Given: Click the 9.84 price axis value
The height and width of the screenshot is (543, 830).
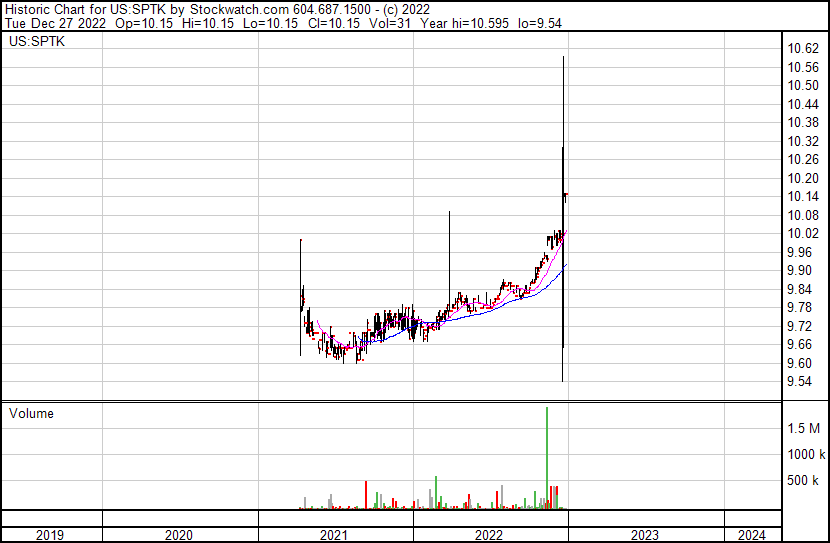Looking at the screenshot, I should [799, 289].
